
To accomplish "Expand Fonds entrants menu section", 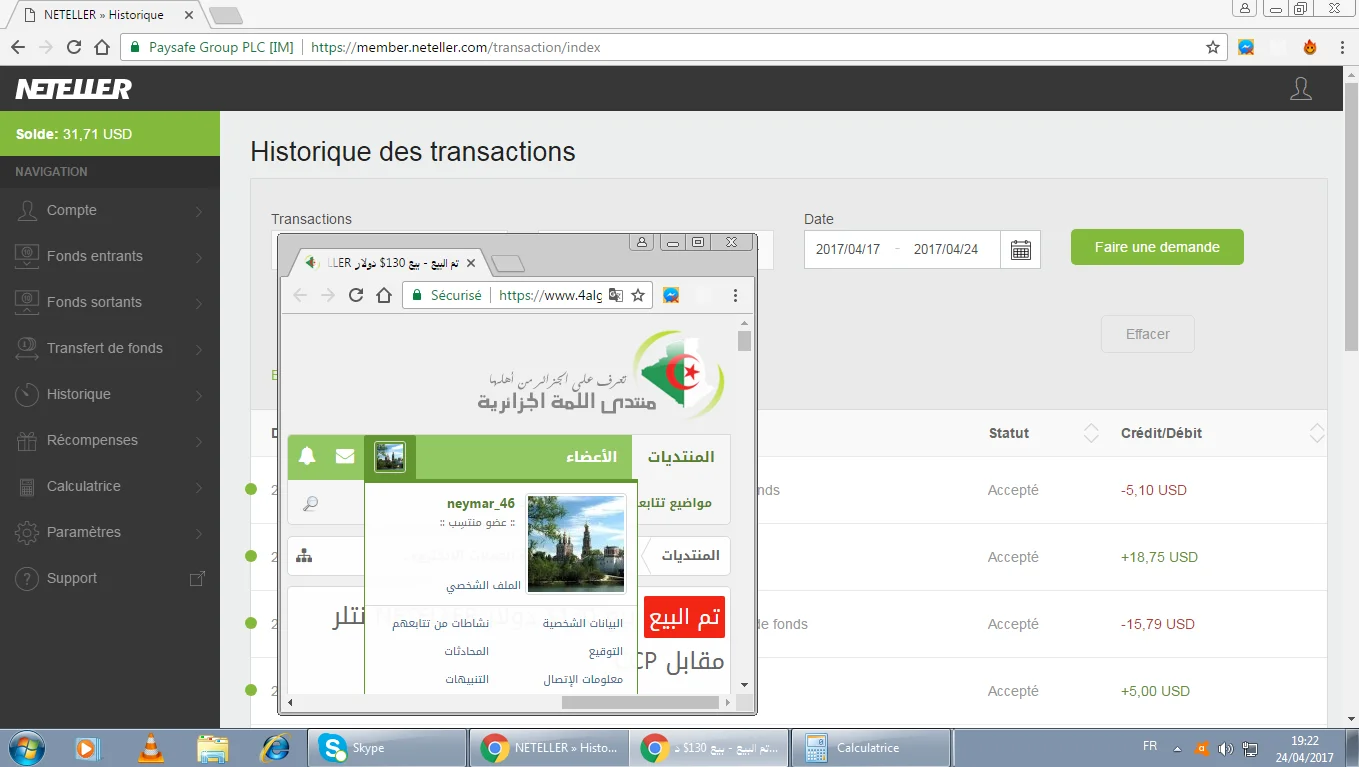I will coord(110,257).
